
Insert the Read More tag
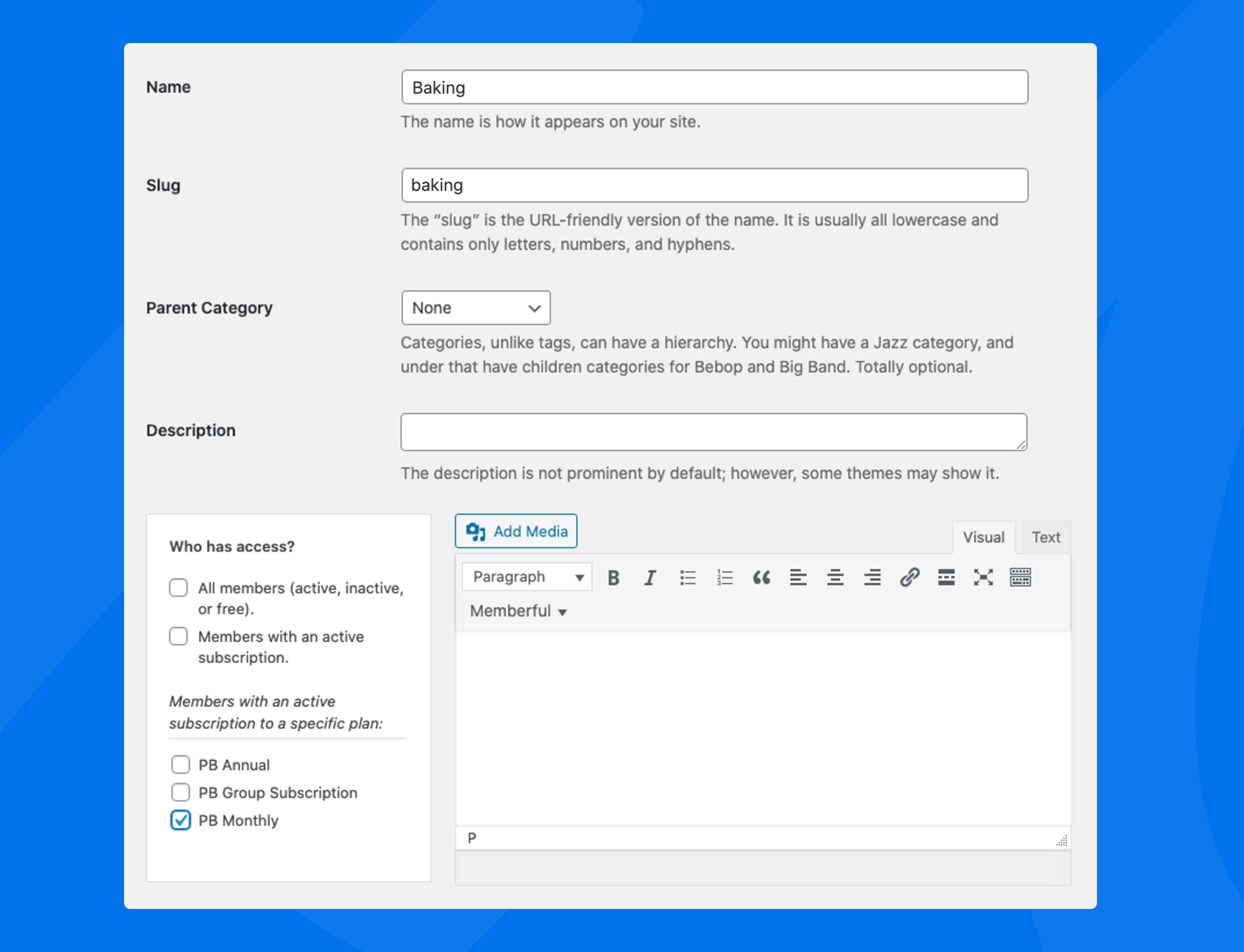946,577
